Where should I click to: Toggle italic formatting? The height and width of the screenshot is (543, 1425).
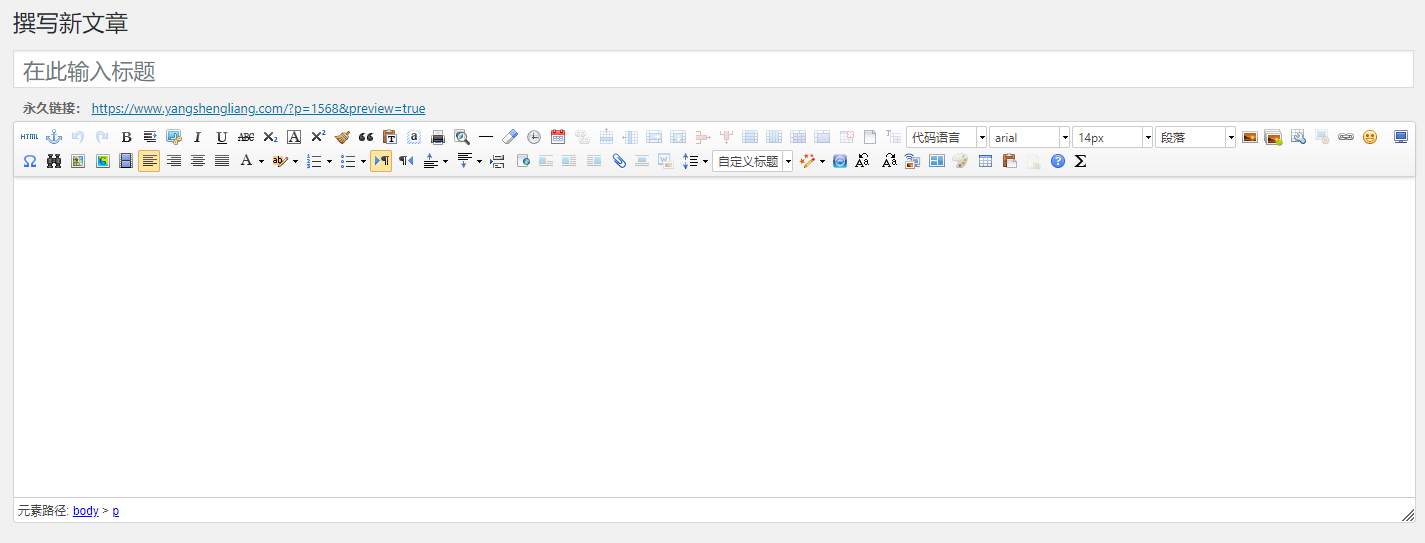tap(198, 137)
